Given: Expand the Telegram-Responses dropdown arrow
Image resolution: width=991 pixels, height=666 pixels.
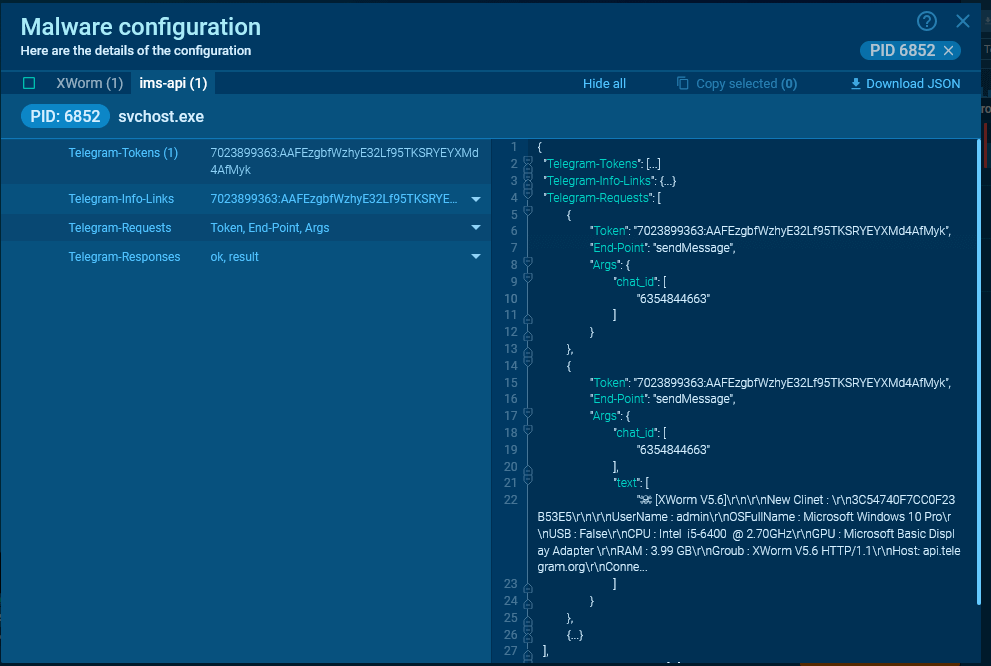Looking at the screenshot, I should point(476,257).
